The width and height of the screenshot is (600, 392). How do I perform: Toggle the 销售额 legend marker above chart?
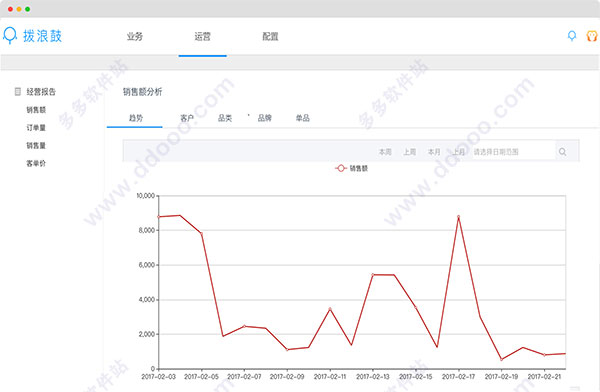(x=341, y=168)
